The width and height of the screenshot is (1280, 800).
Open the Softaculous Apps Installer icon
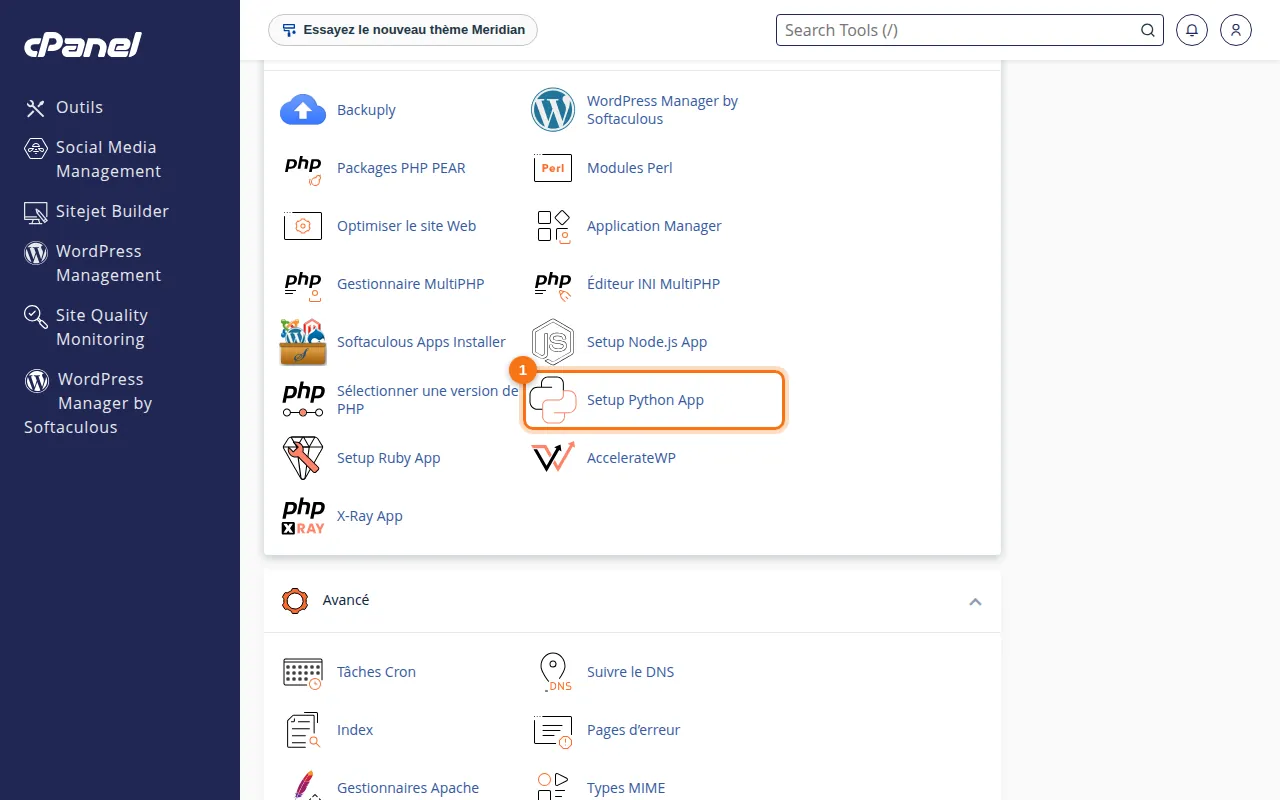[x=303, y=342]
